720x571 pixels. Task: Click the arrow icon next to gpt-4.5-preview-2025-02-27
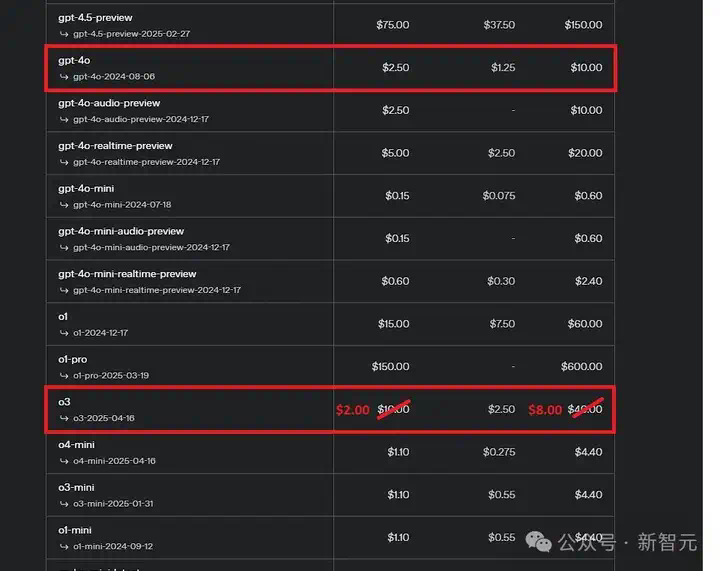64,34
